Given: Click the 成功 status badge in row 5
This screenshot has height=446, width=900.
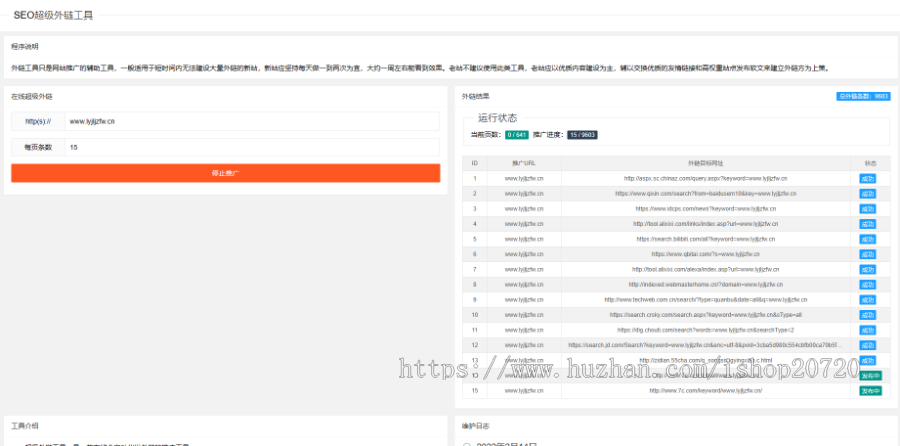Looking at the screenshot, I should tap(867, 239).
